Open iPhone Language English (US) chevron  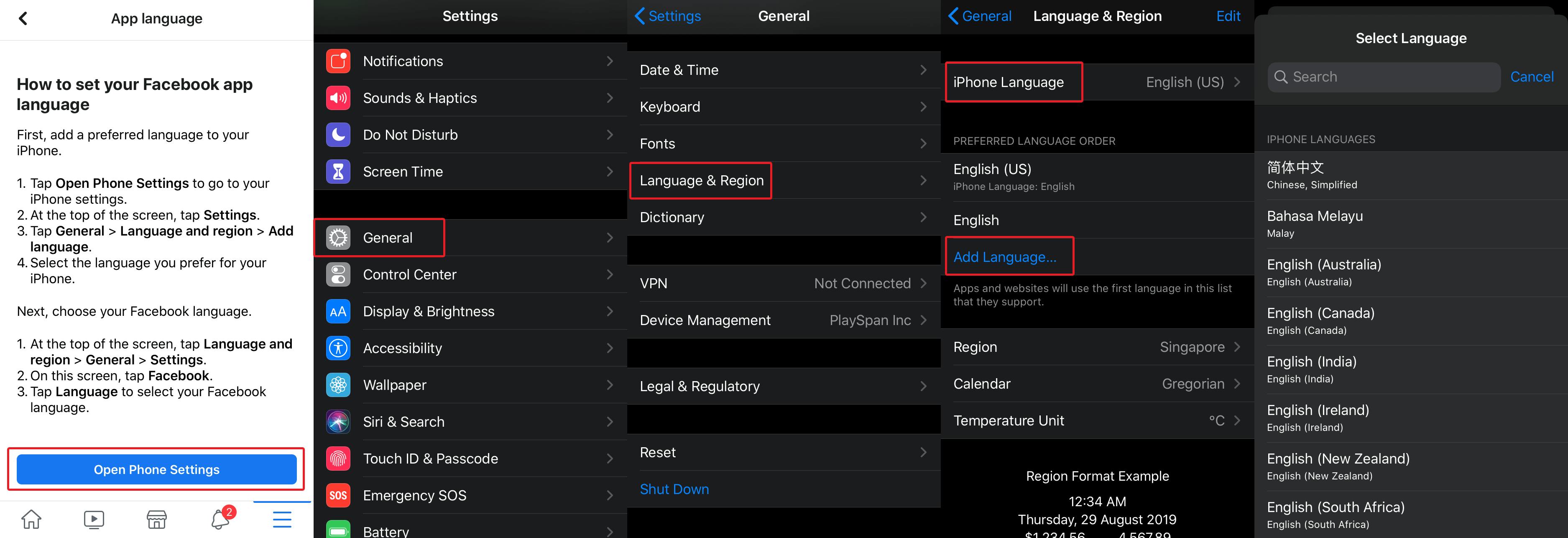point(1237,82)
